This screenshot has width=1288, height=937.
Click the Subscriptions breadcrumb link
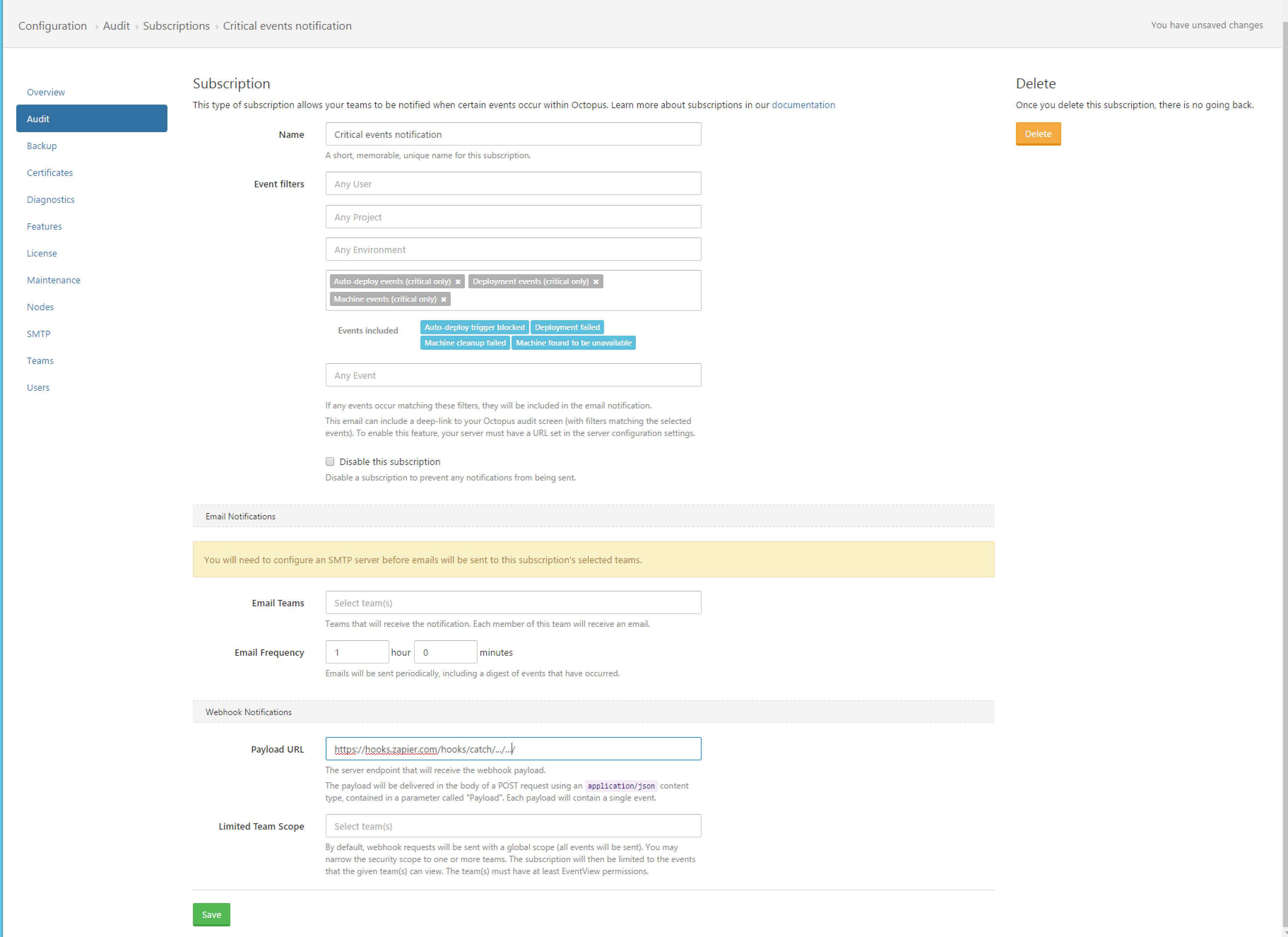coord(176,26)
